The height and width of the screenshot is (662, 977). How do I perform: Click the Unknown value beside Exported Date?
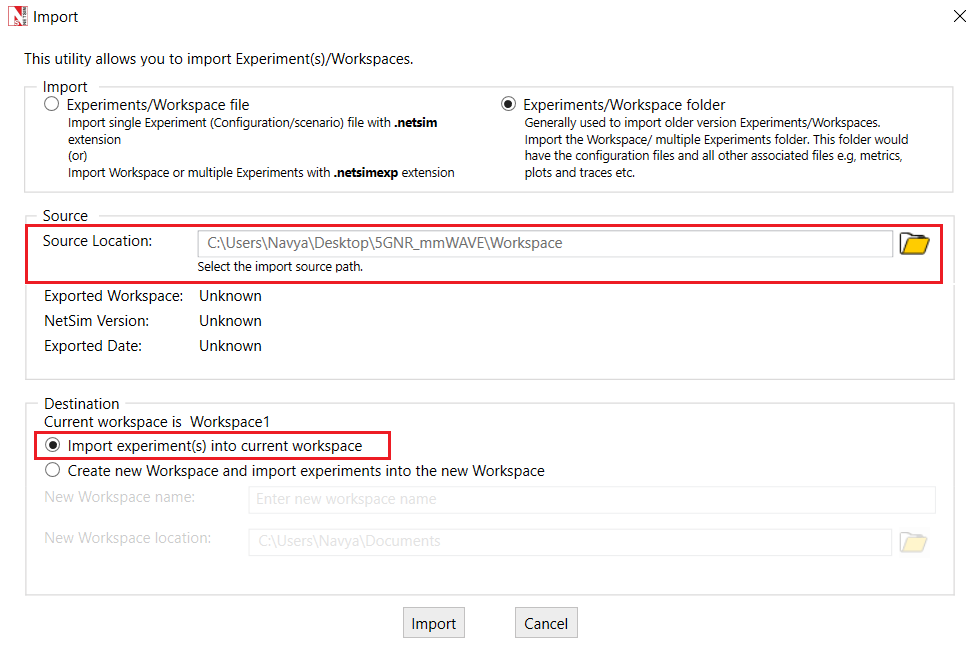point(231,346)
